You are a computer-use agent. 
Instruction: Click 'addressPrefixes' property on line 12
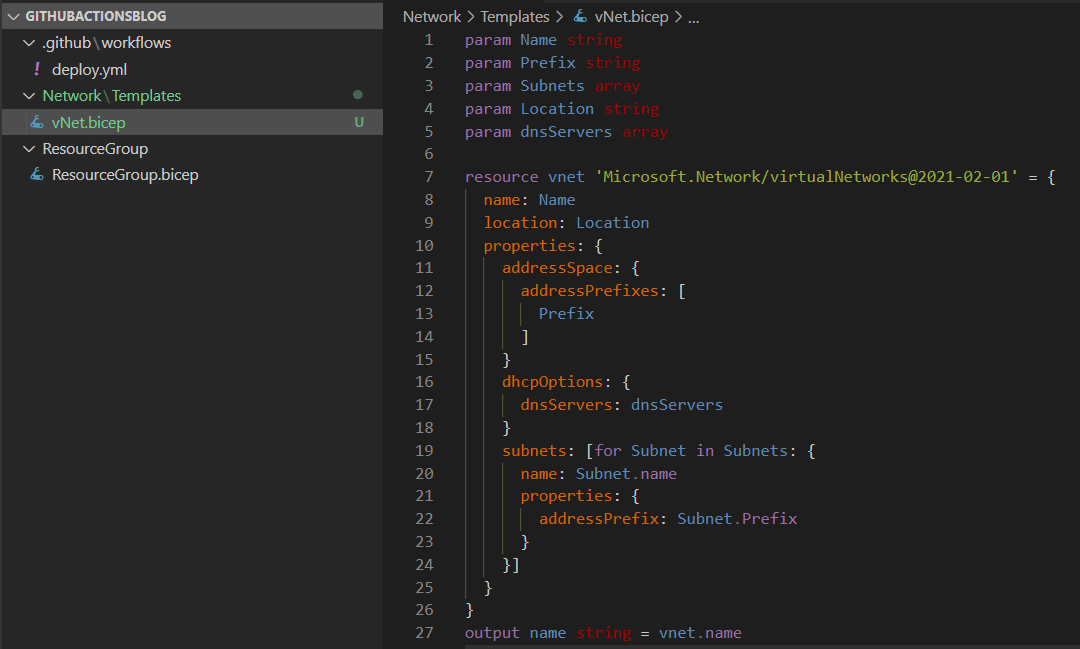(x=590, y=291)
